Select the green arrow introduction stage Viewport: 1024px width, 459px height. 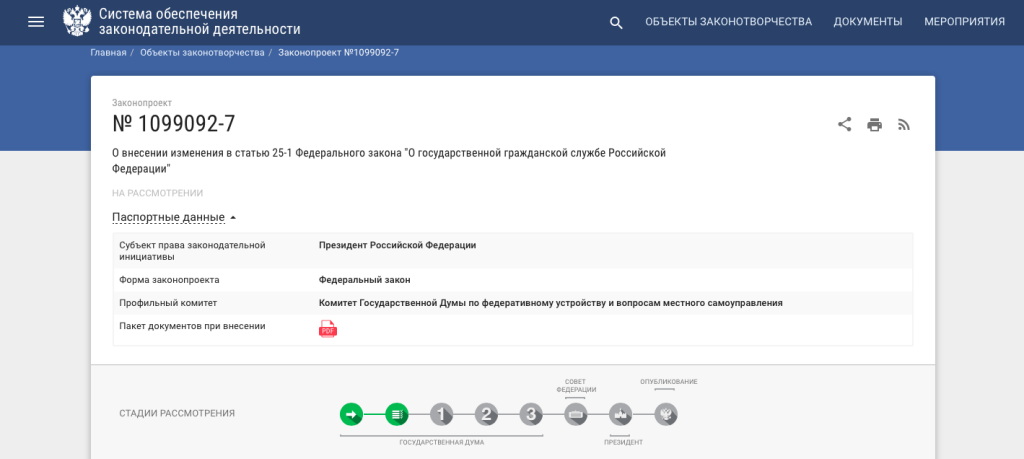pos(351,414)
